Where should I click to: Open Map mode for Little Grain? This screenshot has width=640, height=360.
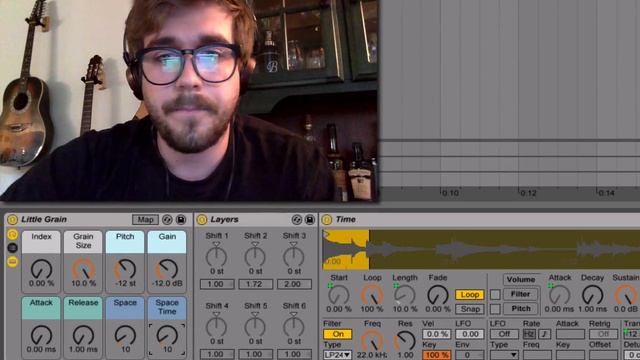point(145,220)
